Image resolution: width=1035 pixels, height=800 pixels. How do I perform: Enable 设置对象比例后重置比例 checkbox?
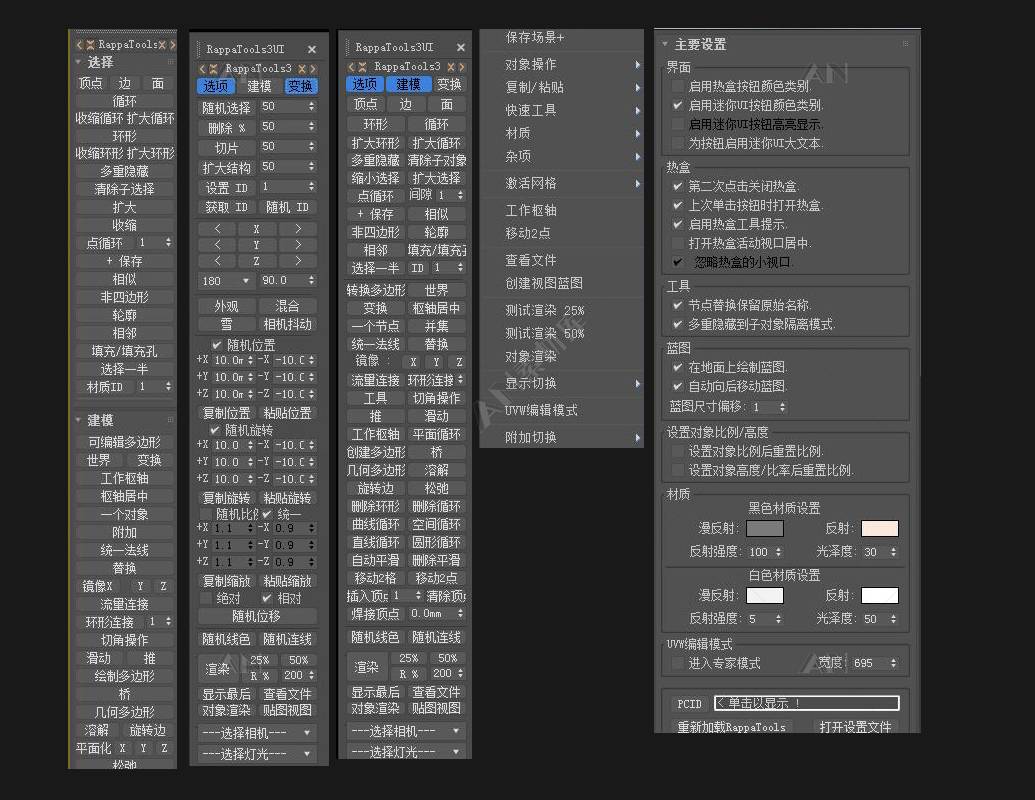677,451
